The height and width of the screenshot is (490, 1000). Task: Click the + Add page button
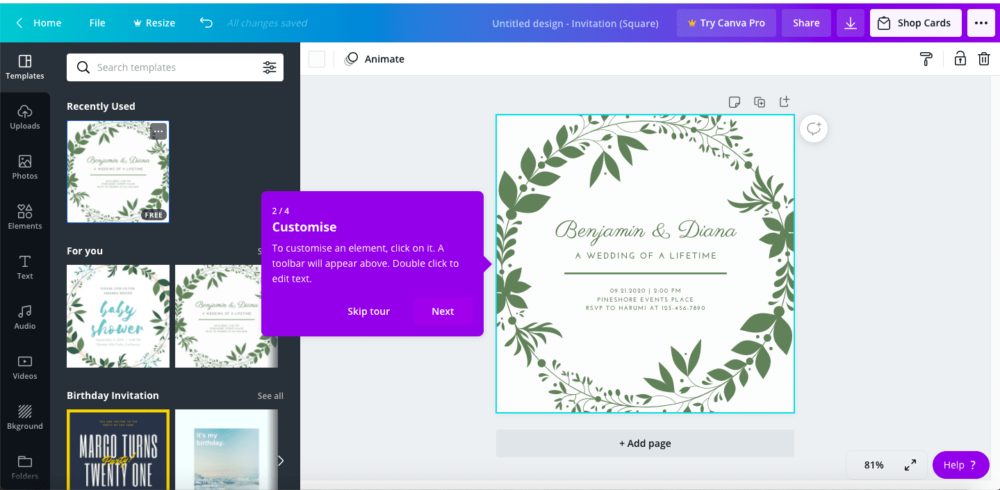[645, 443]
